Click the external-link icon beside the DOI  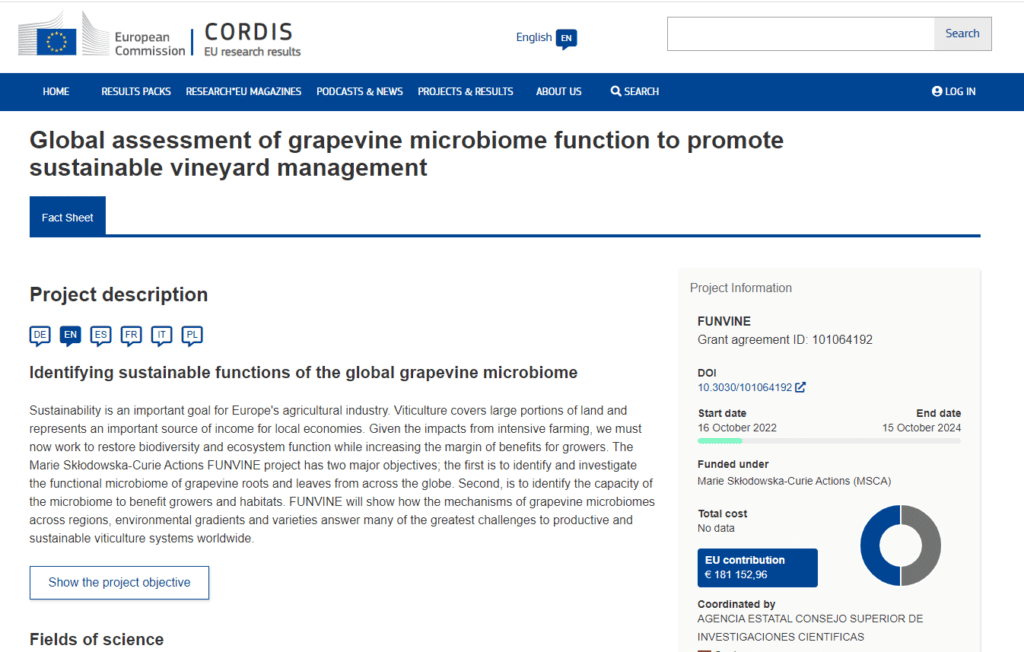pyautogui.click(x=800, y=387)
